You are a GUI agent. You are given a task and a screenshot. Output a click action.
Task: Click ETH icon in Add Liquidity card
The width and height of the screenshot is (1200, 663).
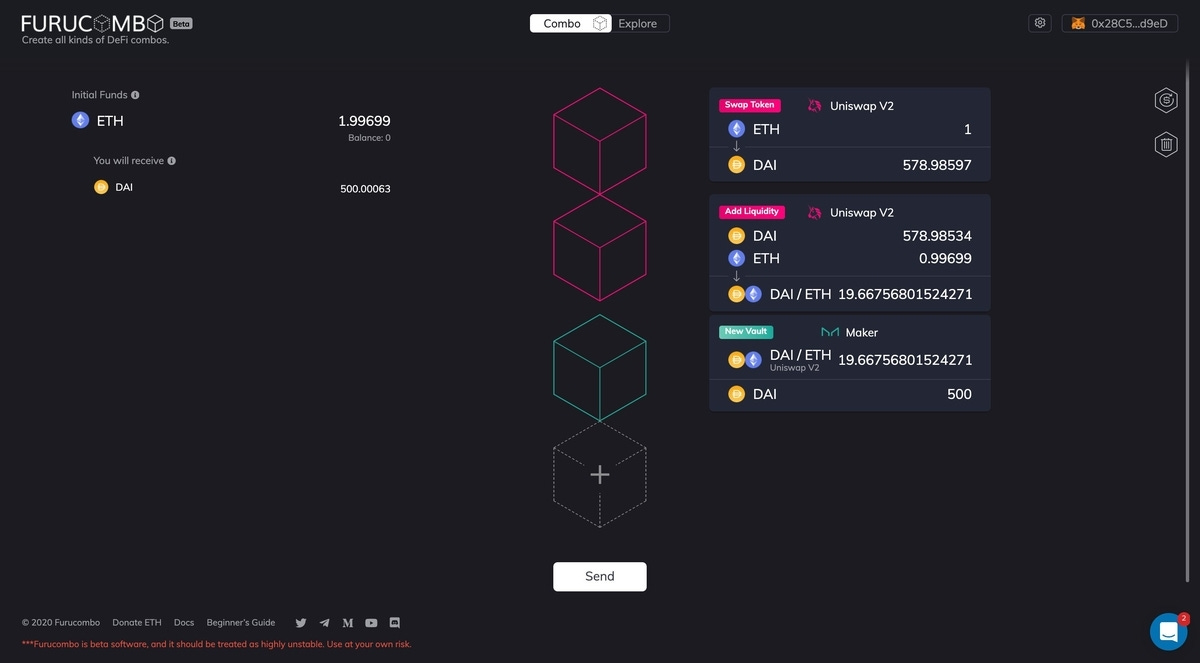pos(737,258)
